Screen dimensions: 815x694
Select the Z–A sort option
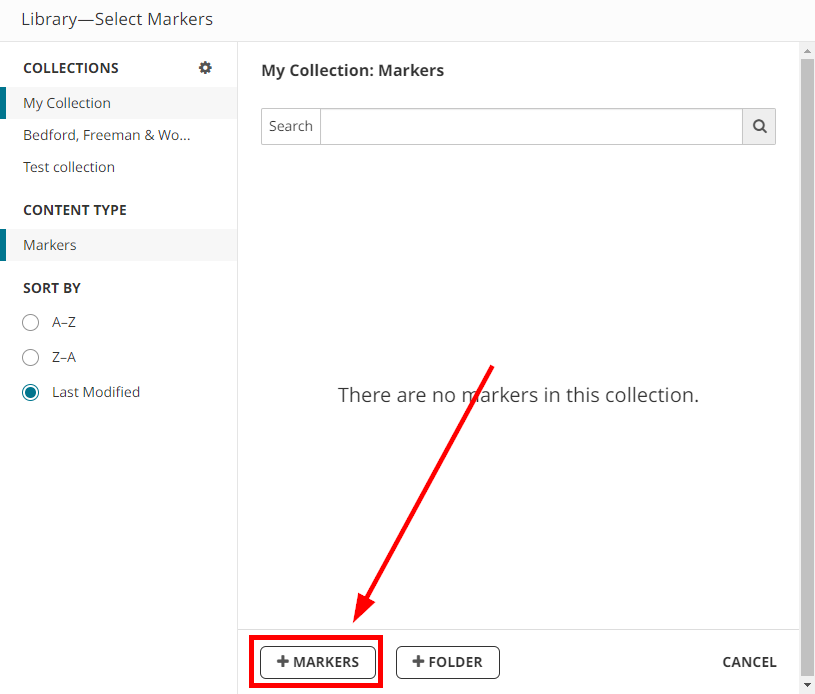pyautogui.click(x=31, y=357)
